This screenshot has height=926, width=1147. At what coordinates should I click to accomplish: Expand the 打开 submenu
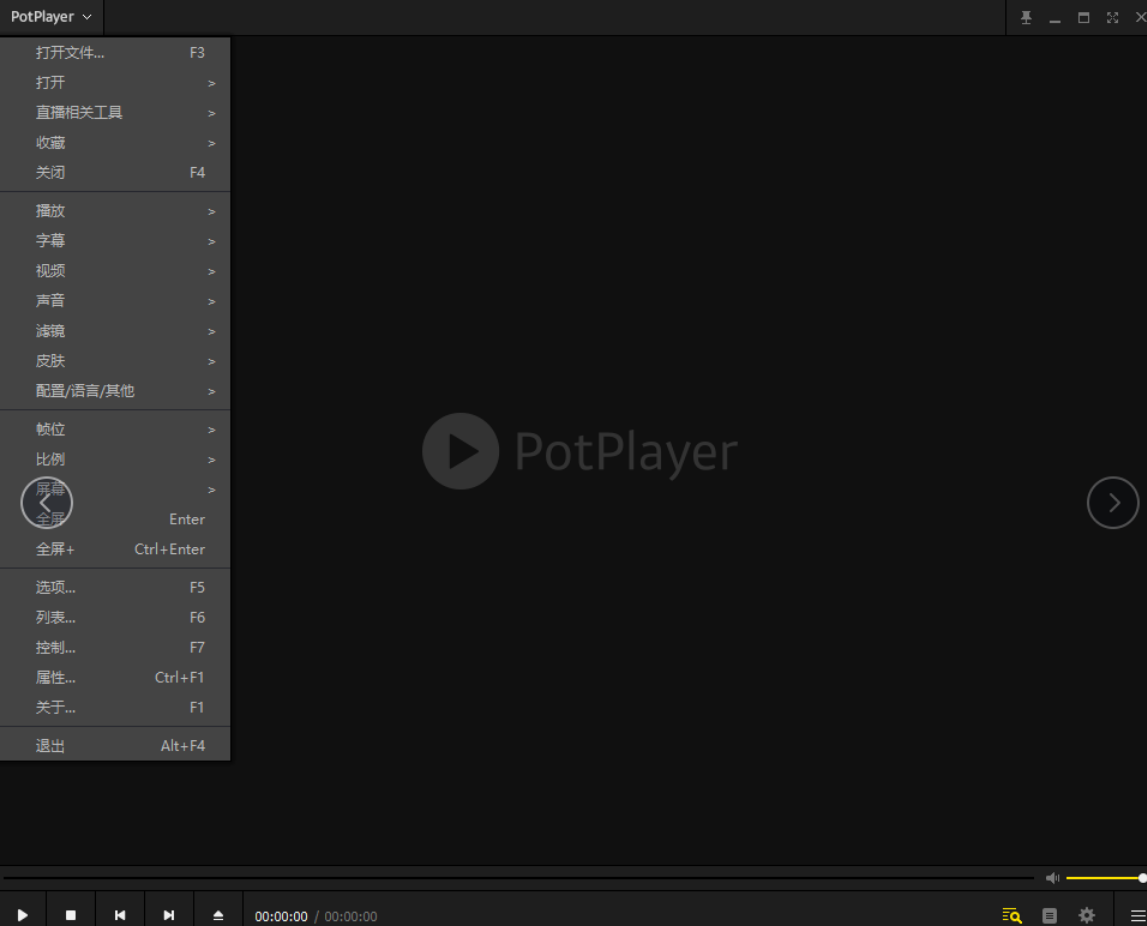click(x=115, y=83)
